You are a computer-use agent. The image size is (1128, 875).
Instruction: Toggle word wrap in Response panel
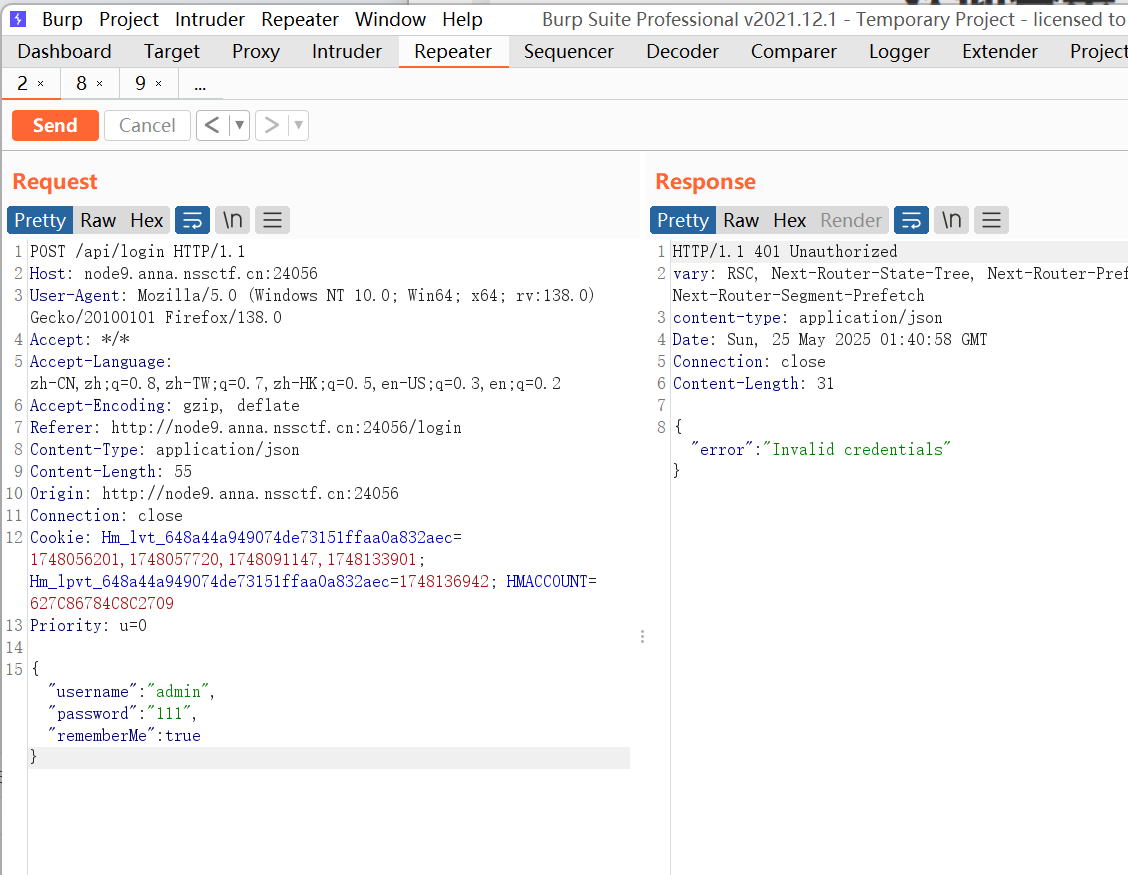pyautogui.click(x=911, y=220)
